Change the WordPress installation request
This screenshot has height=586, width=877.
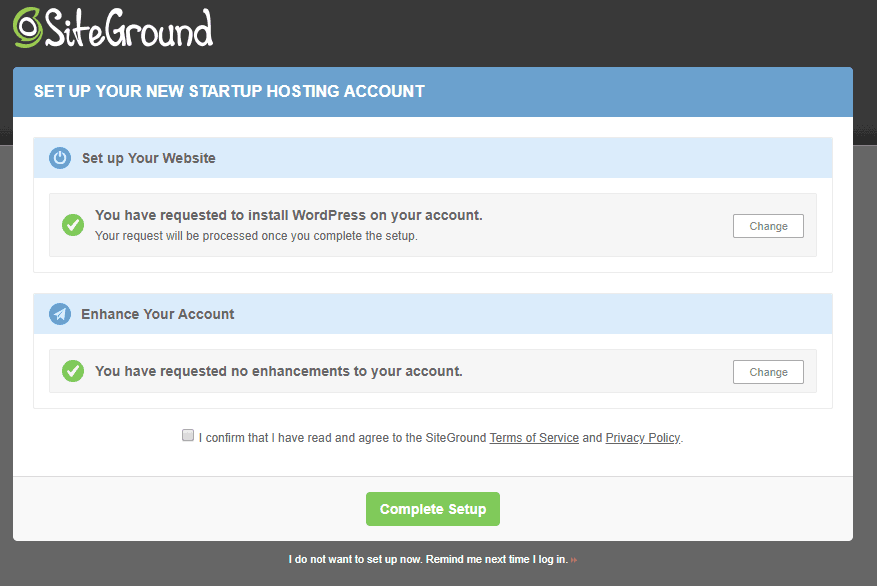(x=768, y=226)
